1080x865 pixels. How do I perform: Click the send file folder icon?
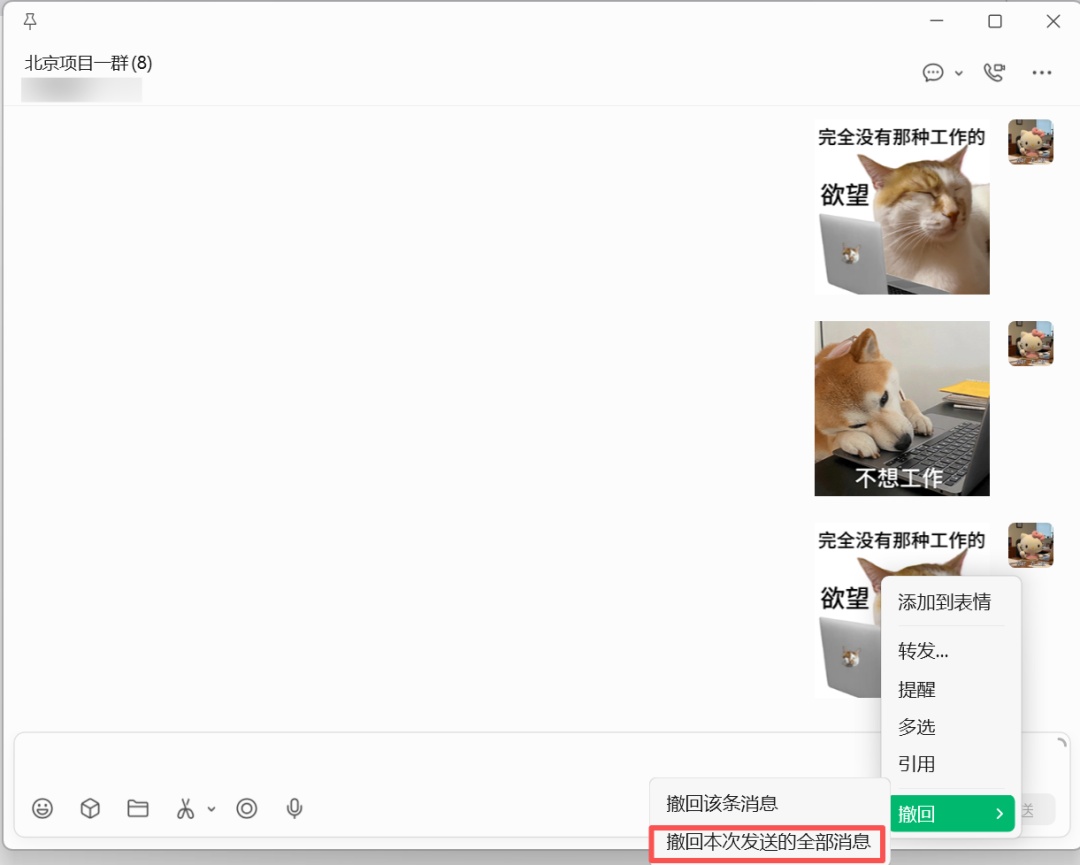(138, 809)
